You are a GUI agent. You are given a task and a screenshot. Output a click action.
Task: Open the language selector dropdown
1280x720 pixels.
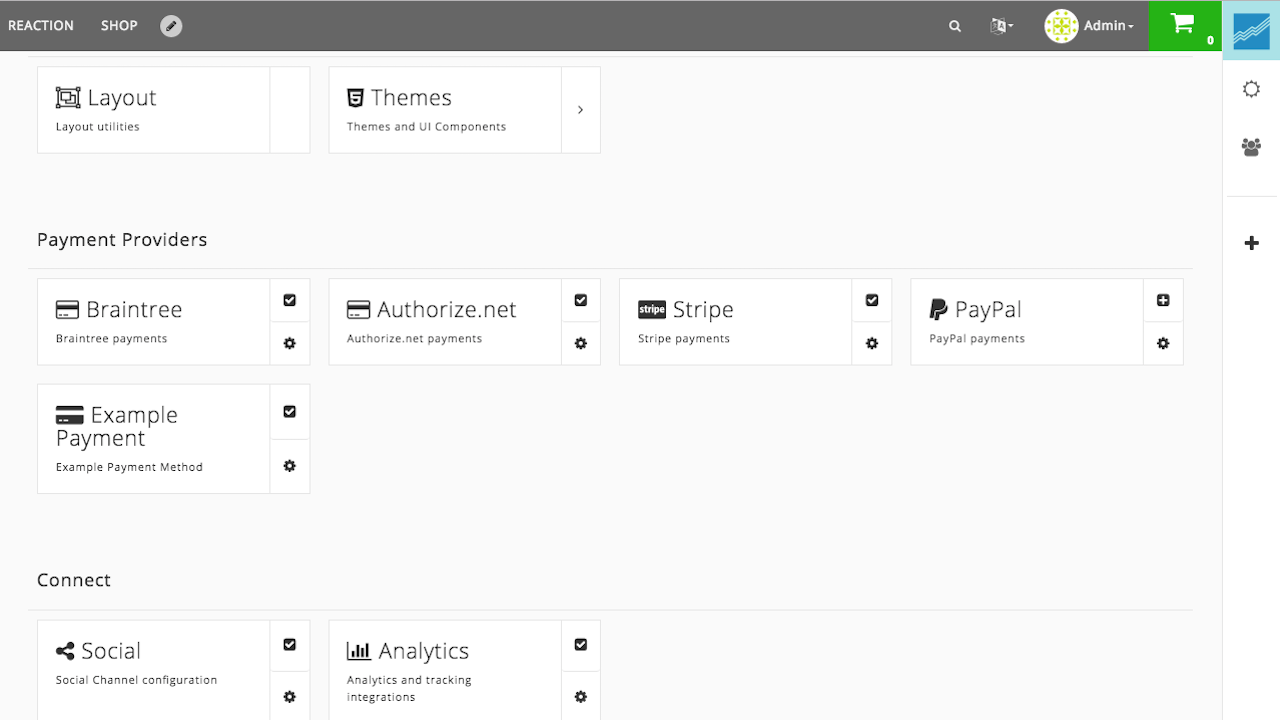tap(1001, 26)
